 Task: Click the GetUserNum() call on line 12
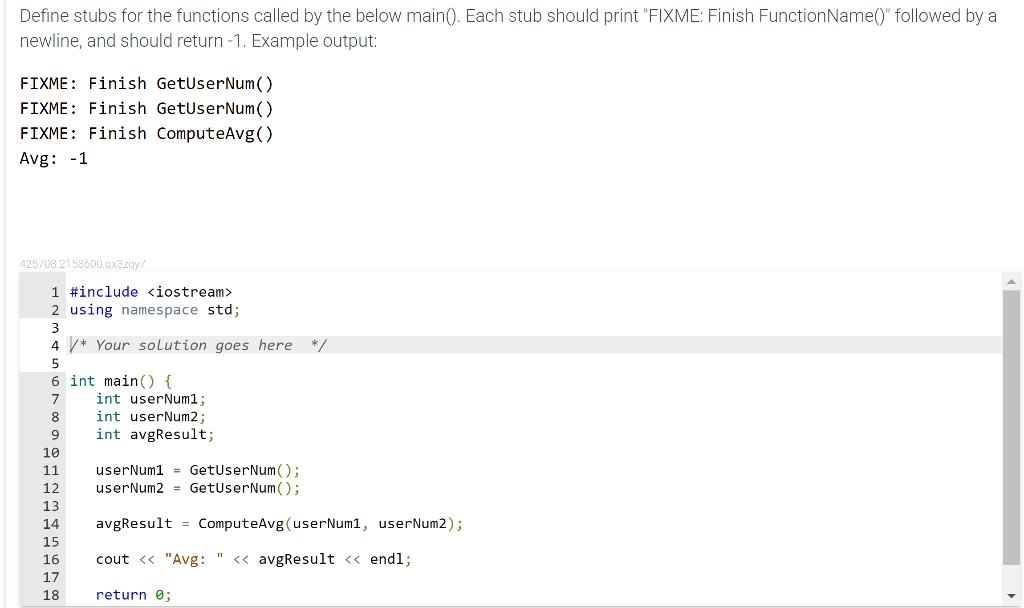click(238, 487)
